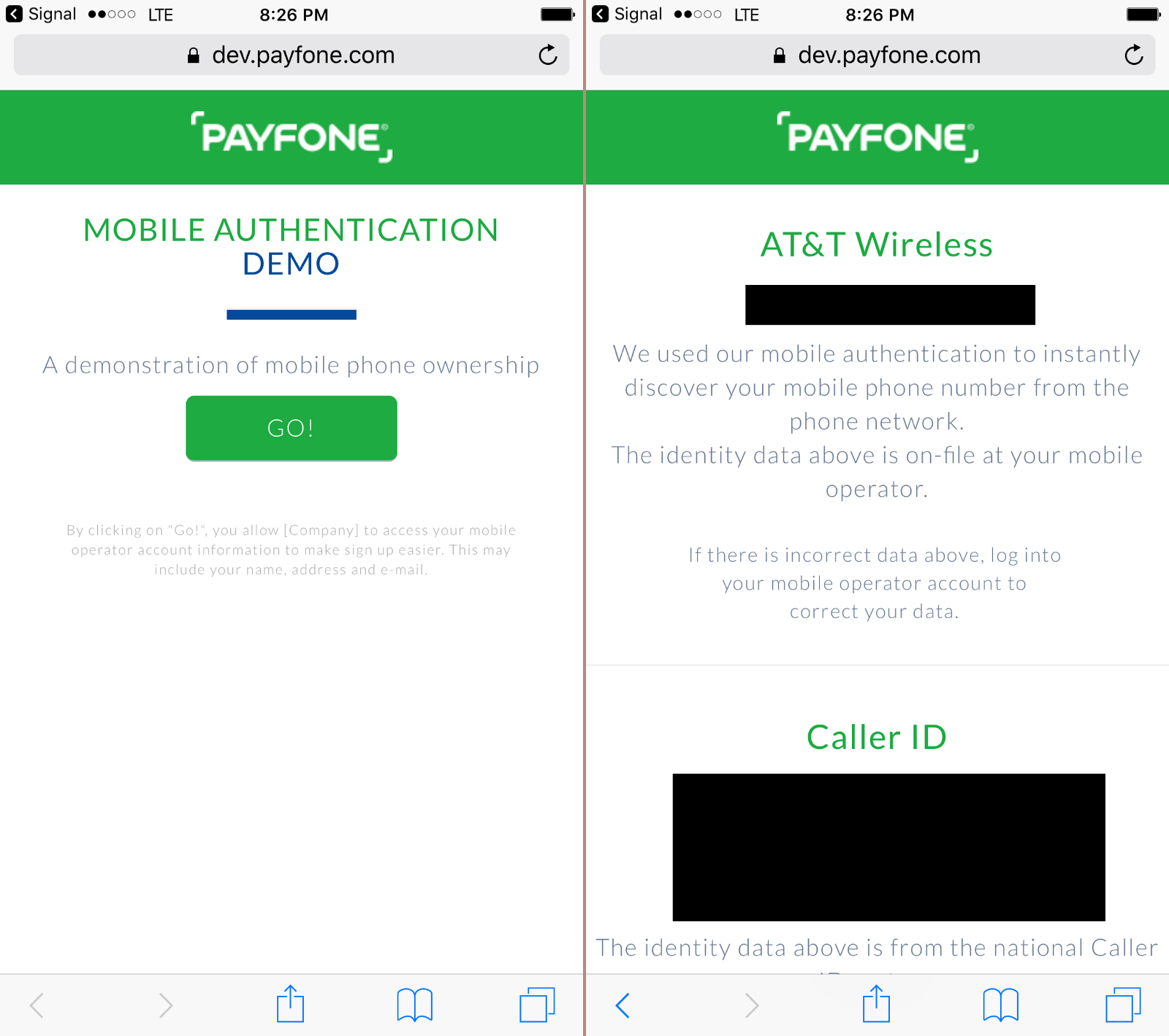Tap Payfone logo in right phone header
The width and height of the screenshot is (1169, 1036).
tap(877, 137)
